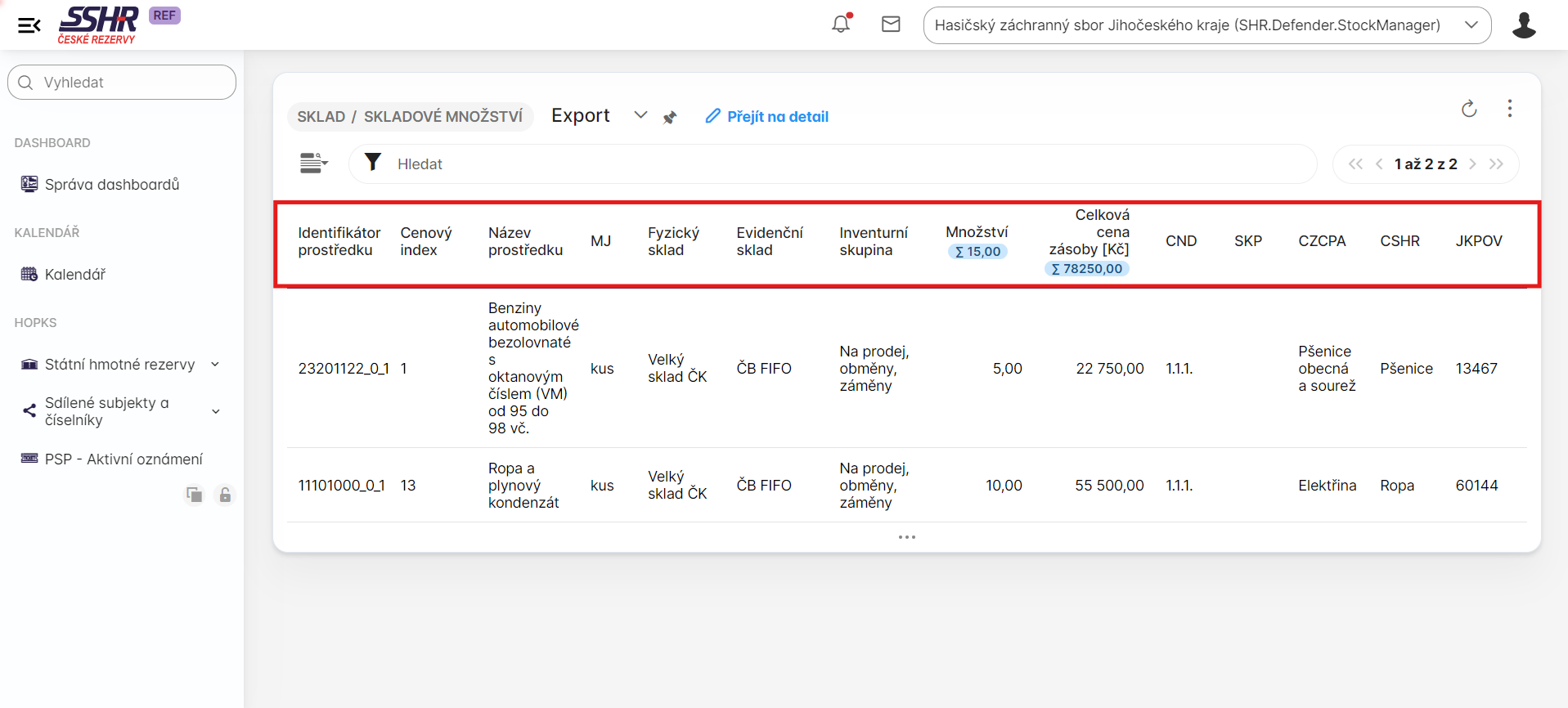Viewport: 1568px width, 708px height.
Task: Open the messages envelope icon
Action: [891, 25]
